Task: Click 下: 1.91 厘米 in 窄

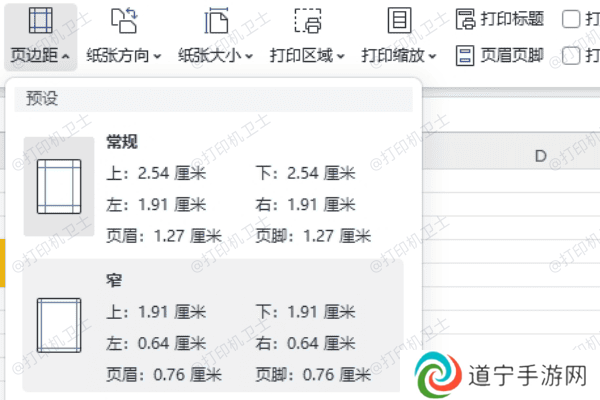Action: point(305,312)
